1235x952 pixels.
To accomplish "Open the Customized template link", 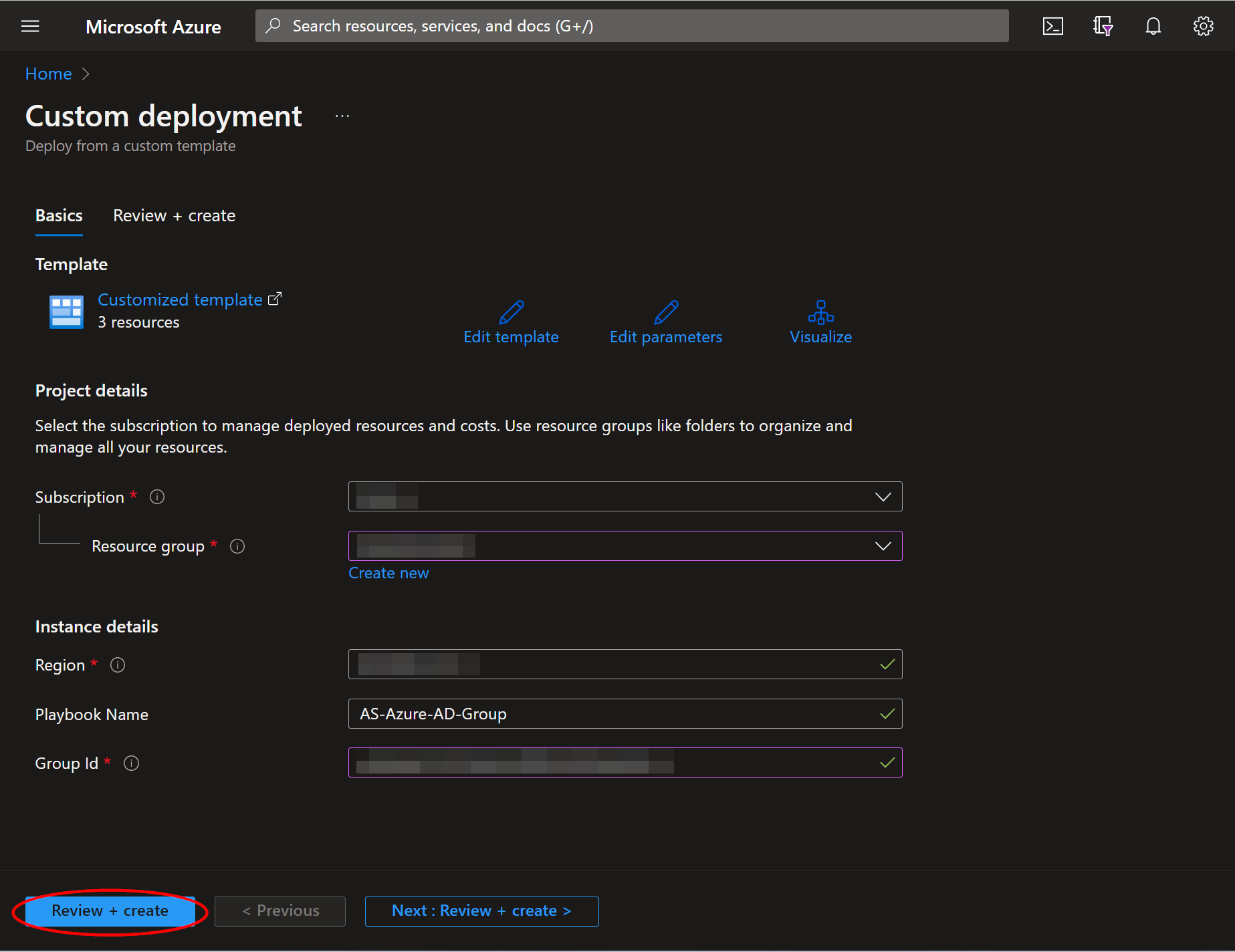I will coord(180,300).
